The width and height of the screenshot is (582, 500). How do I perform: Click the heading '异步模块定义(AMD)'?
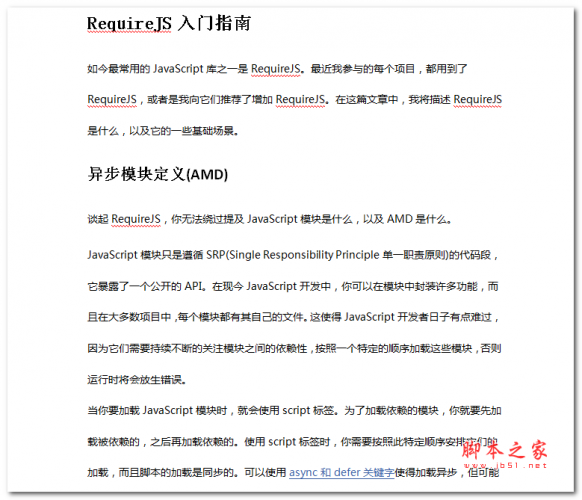click(158, 174)
